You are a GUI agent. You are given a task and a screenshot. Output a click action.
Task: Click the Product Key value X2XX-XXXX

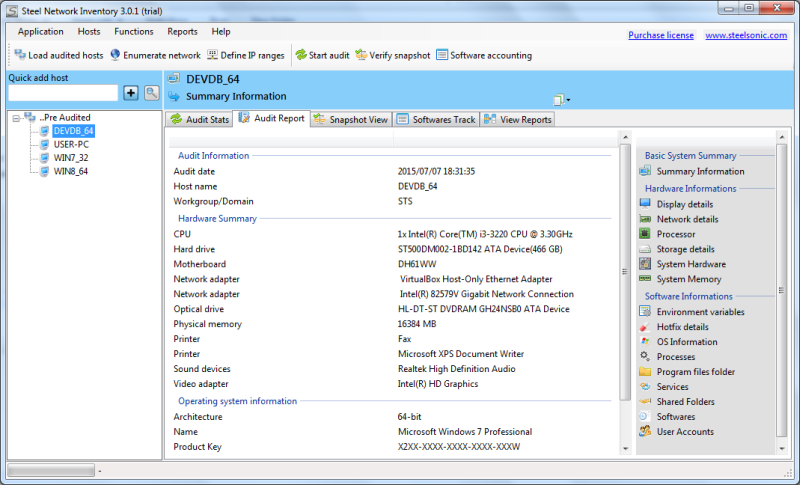tap(459, 447)
